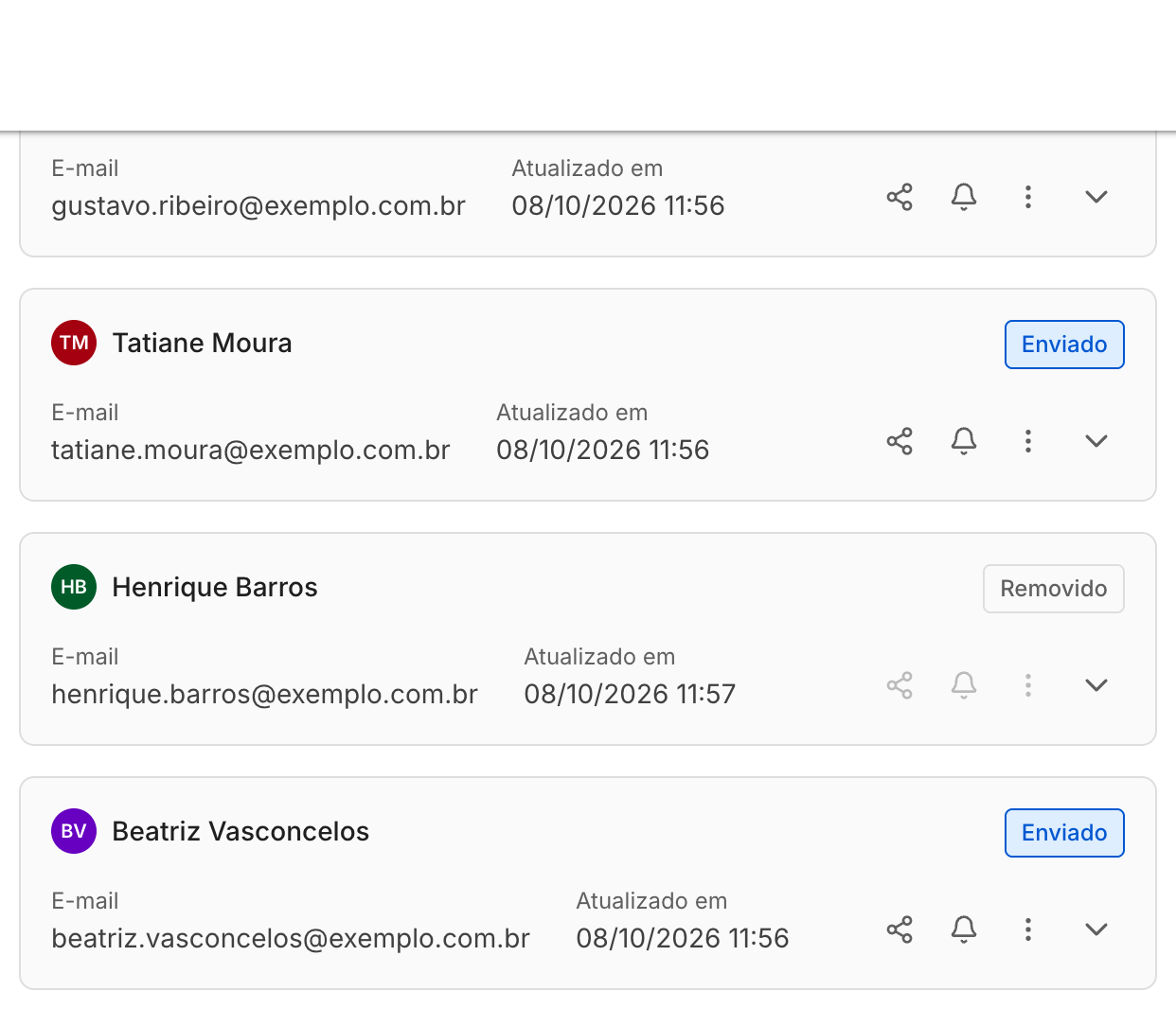Click the gustavo.ribeiro card's 08/10/2026 11:56 timestamp

coord(618,206)
